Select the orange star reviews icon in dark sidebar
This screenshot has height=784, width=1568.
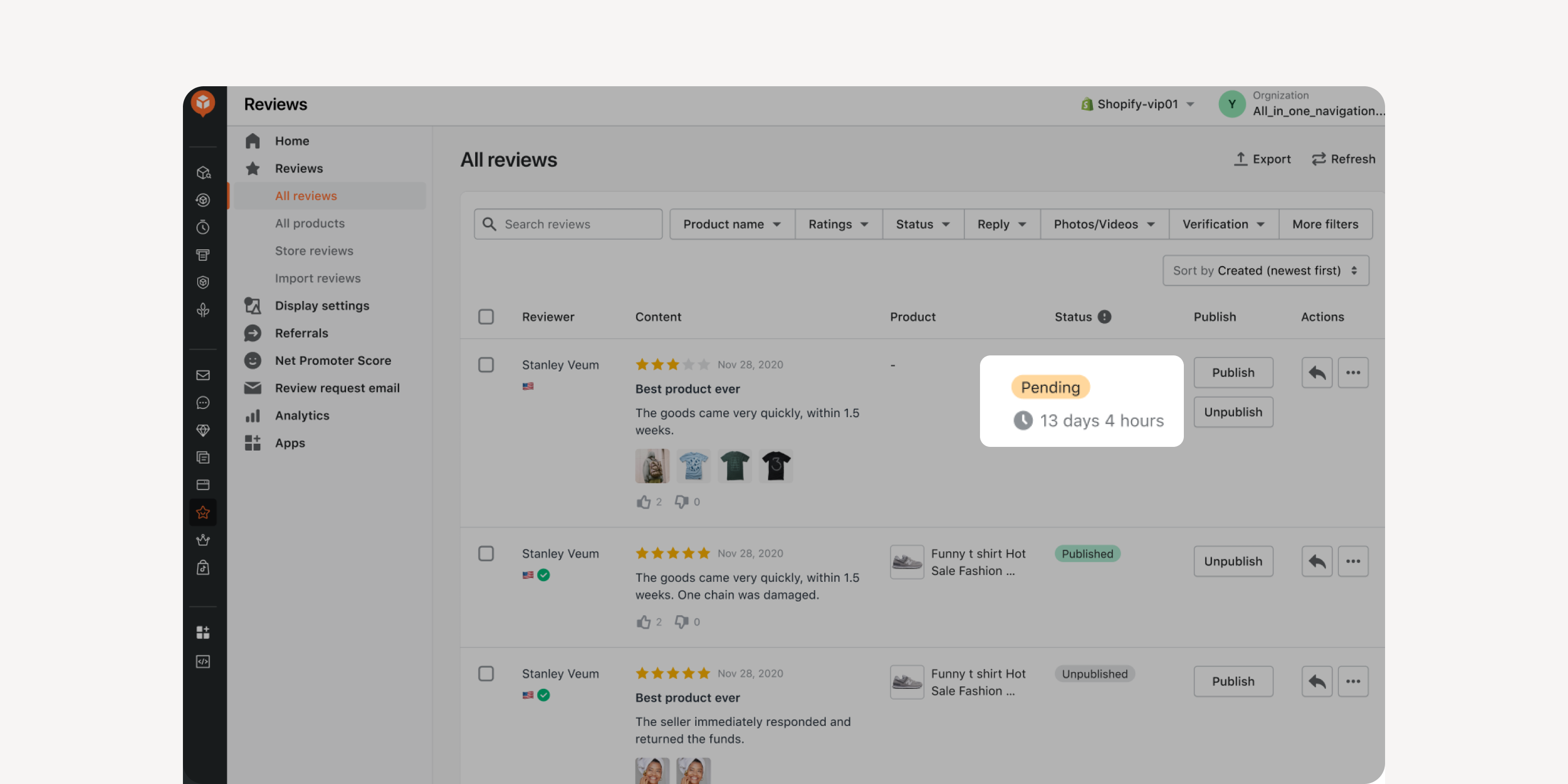pyautogui.click(x=203, y=513)
